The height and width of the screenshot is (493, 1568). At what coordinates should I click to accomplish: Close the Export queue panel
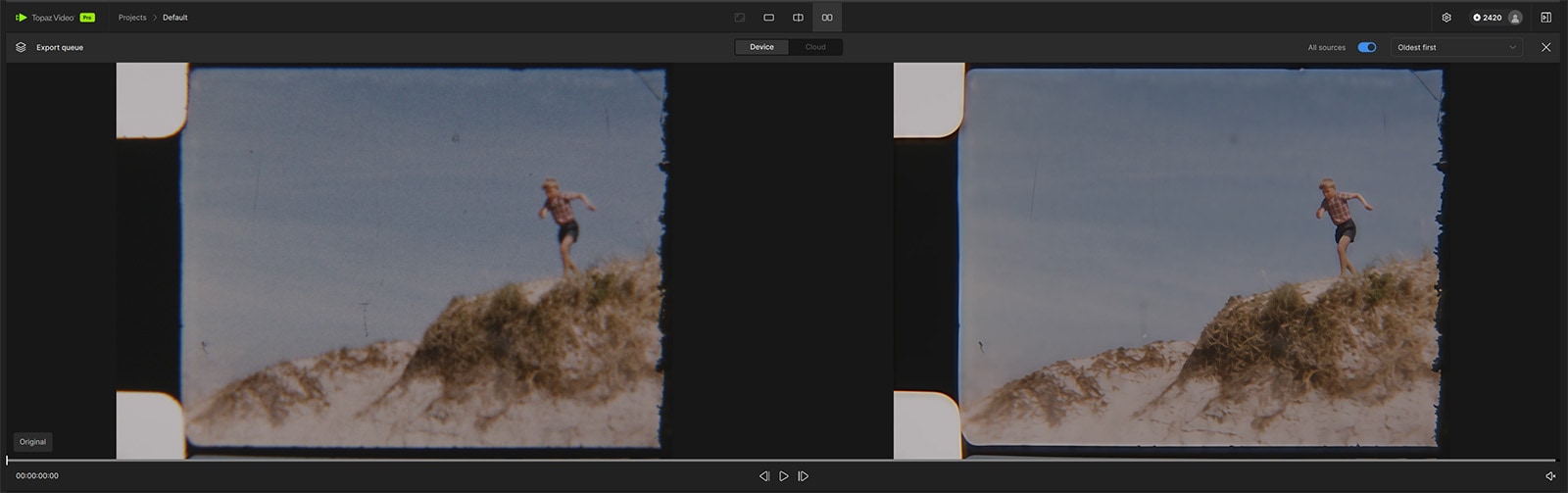(x=1545, y=47)
